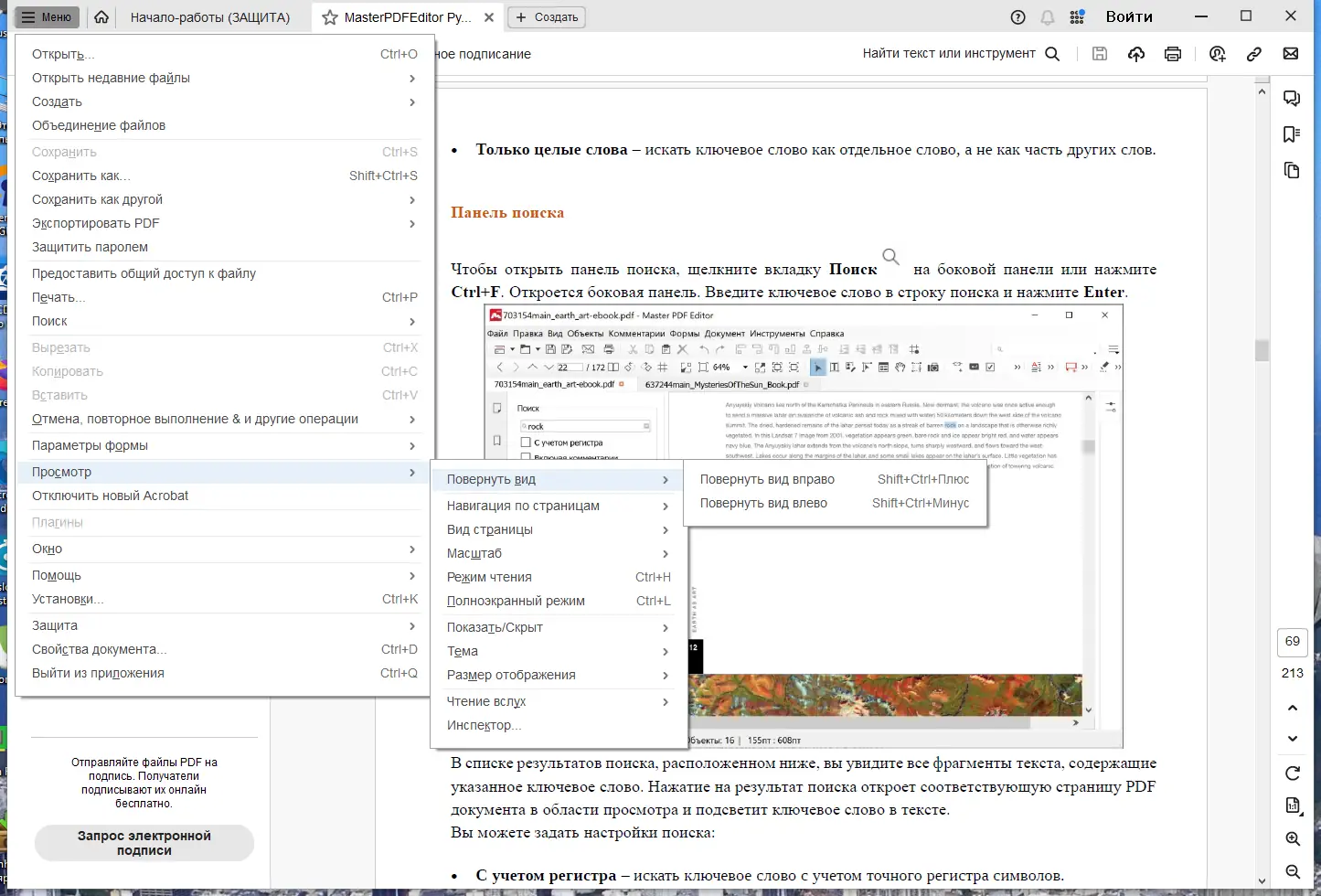Click the copy link icon
The width and height of the screenshot is (1321, 896).
(x=1253, y=54)
